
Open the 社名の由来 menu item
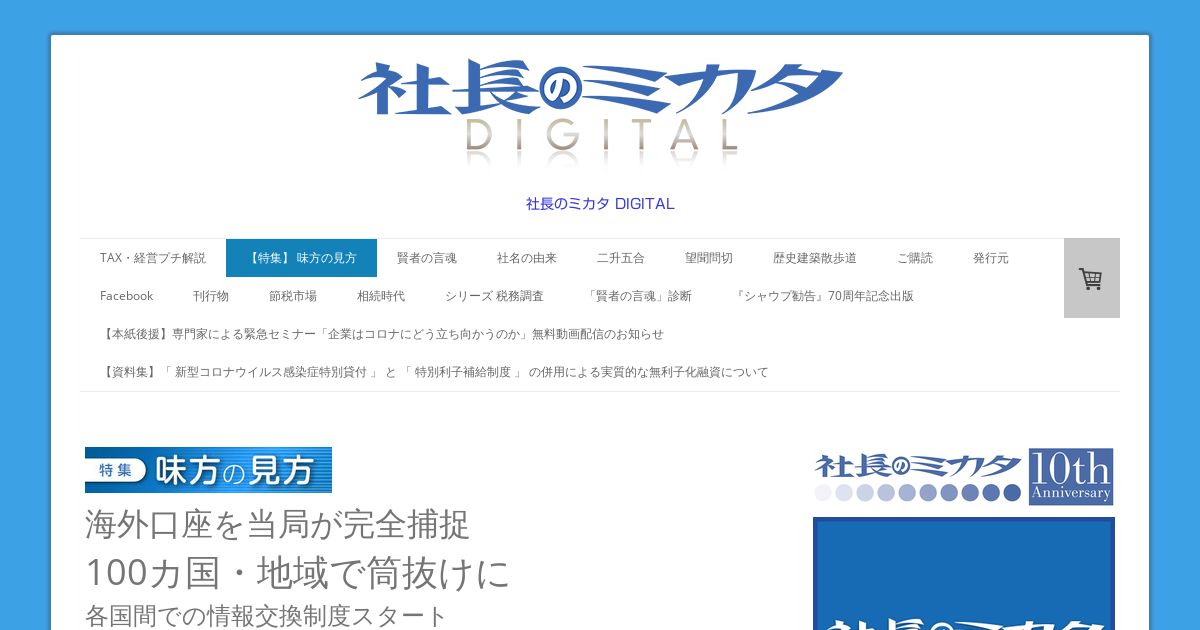(527, 258)
